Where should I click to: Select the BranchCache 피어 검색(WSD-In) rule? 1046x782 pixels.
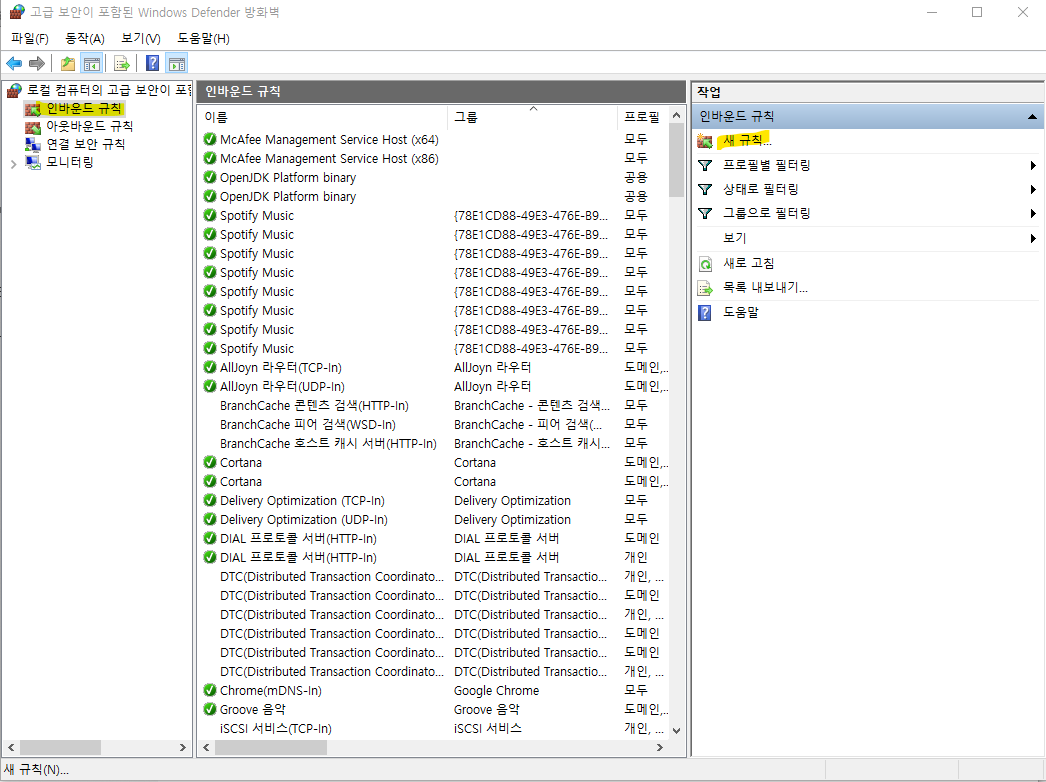[x=434, y=424]
